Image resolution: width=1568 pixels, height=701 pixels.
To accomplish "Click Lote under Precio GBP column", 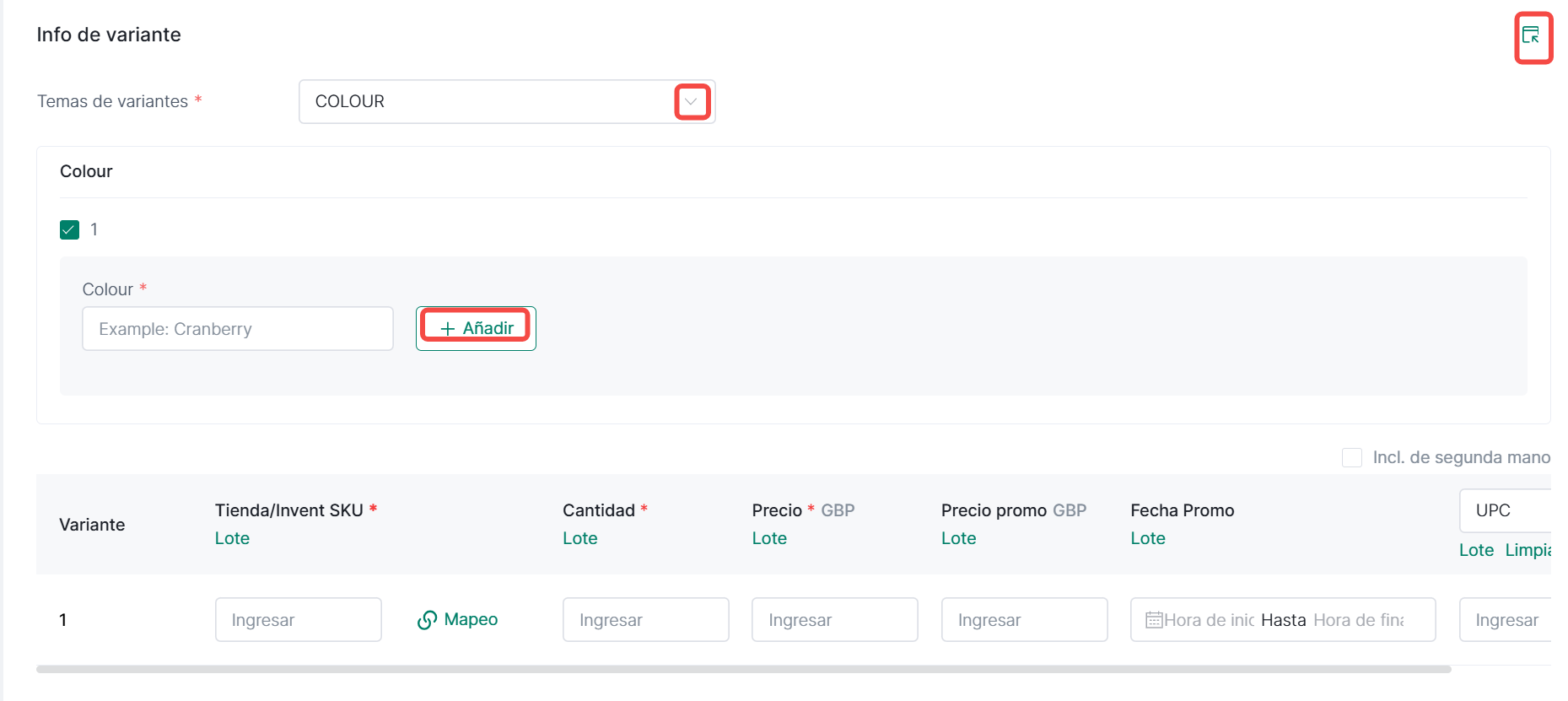I will pyautogui.click(x=769, y=538).
